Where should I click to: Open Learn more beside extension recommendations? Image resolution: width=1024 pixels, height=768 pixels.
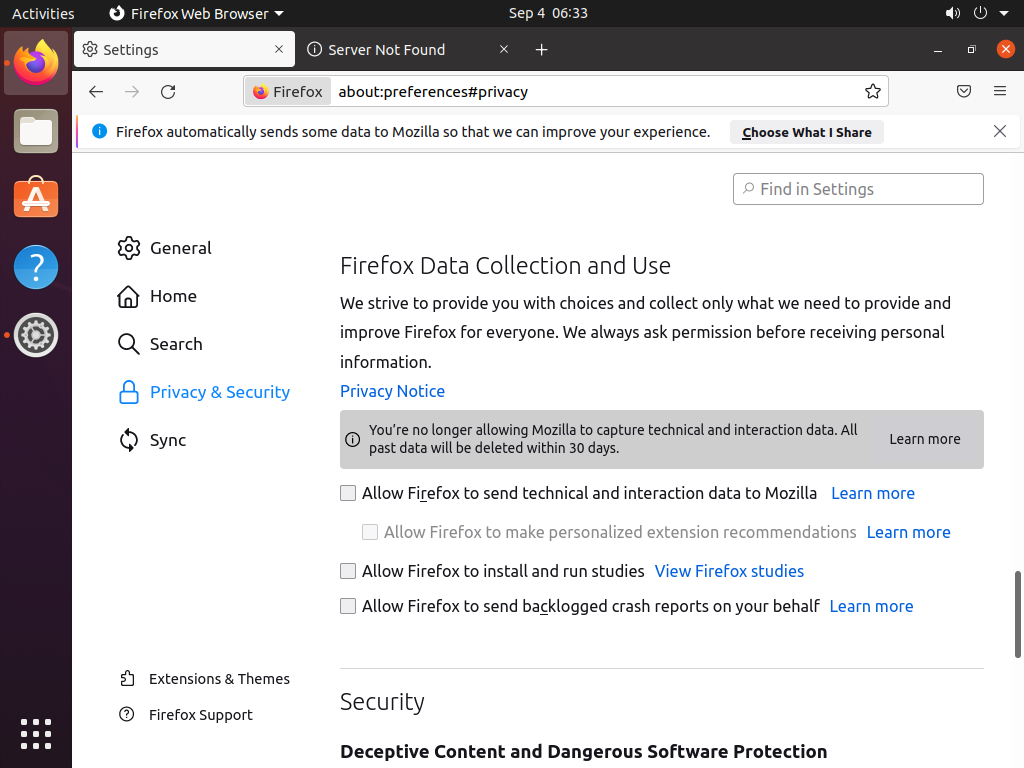click(x=908, y=532)
